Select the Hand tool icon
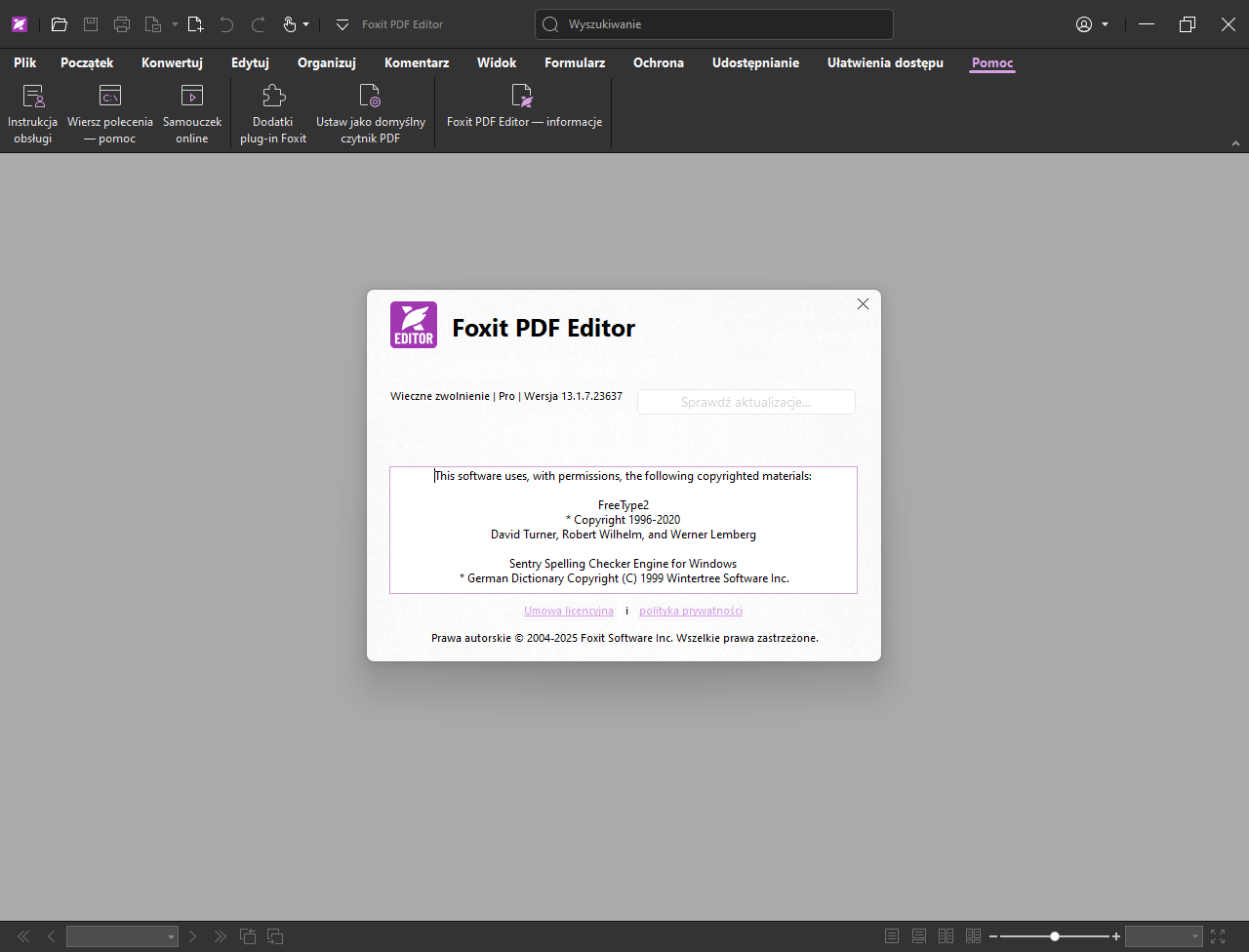The height and width of the screenshot is (952, 1249). click(290, 24)
